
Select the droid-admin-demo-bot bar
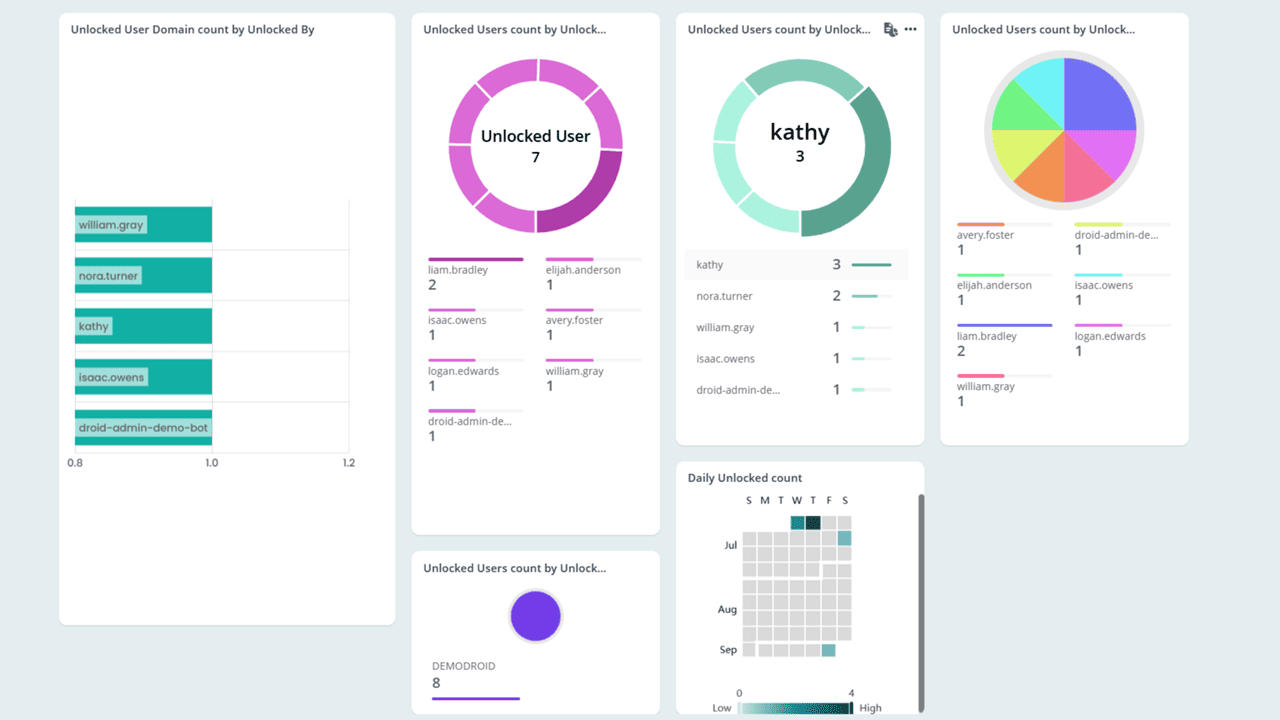tap(143, 428)
